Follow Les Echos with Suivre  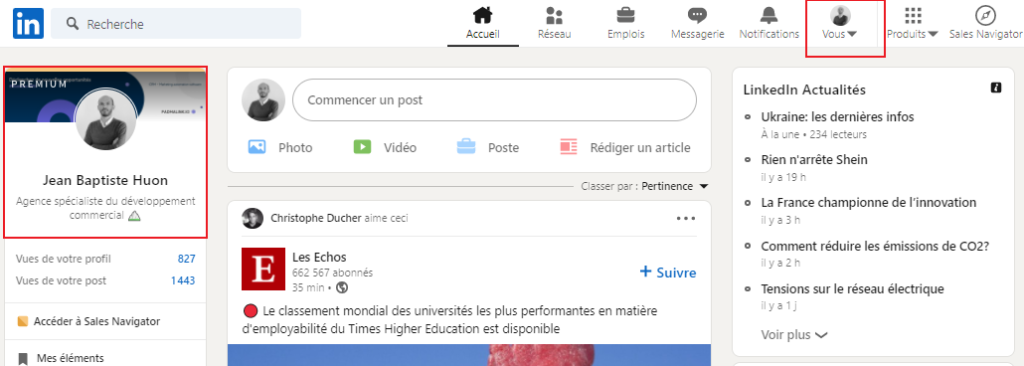click(x=667, y=272)
